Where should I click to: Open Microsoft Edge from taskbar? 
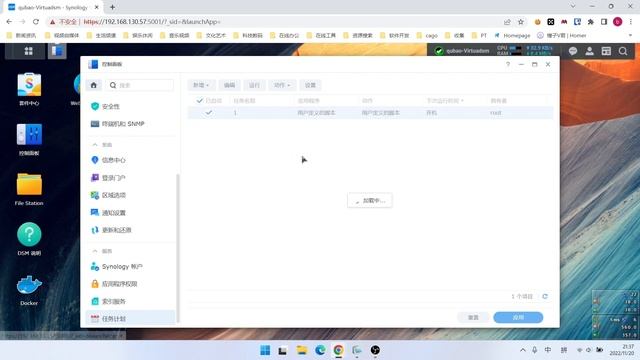(x=320, y=350)
